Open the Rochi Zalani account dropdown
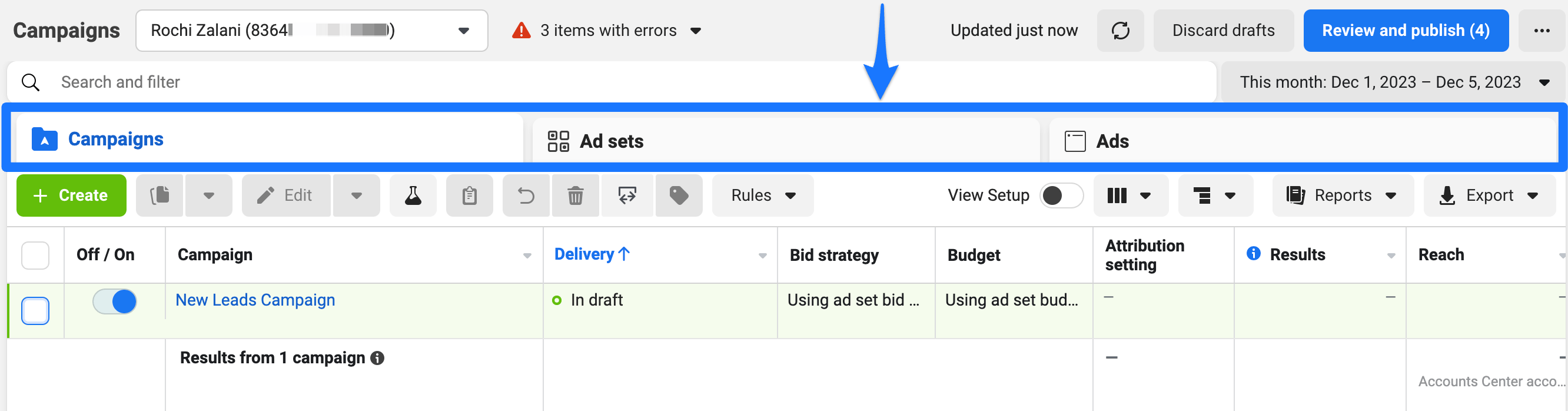The width and height of the screenshot is (1568, 411). tap(311, 31)
